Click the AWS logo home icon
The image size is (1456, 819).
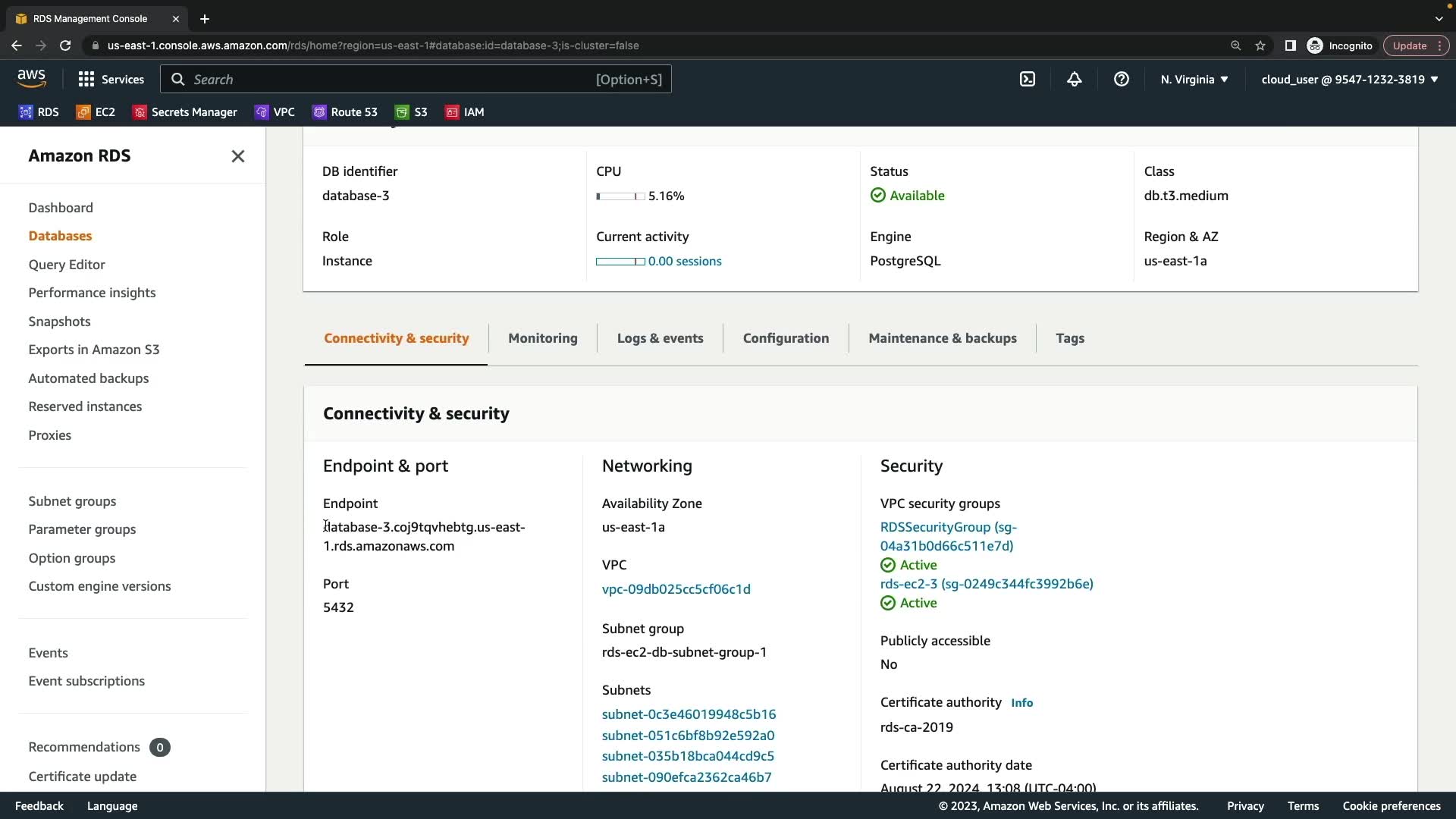pyautogui.click(x=31, y=78)
